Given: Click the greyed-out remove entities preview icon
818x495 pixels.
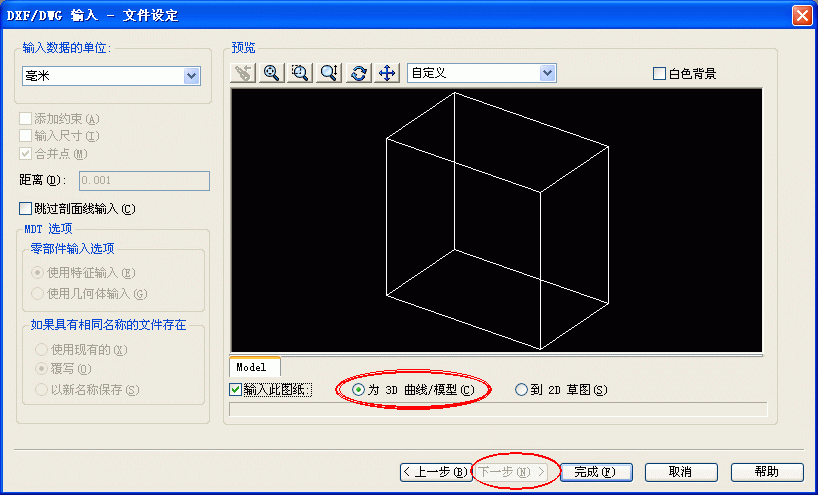Looking at the screenshot, I should (x=243, y=73).
